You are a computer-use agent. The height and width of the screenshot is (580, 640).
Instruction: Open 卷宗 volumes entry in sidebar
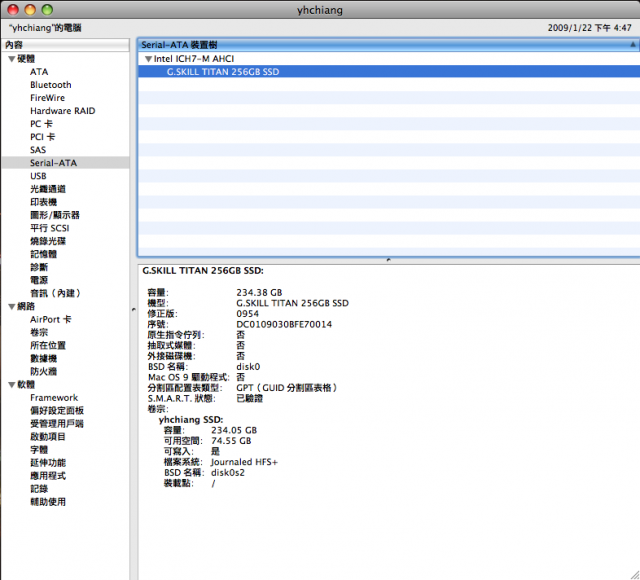click(x=39, y=333)
